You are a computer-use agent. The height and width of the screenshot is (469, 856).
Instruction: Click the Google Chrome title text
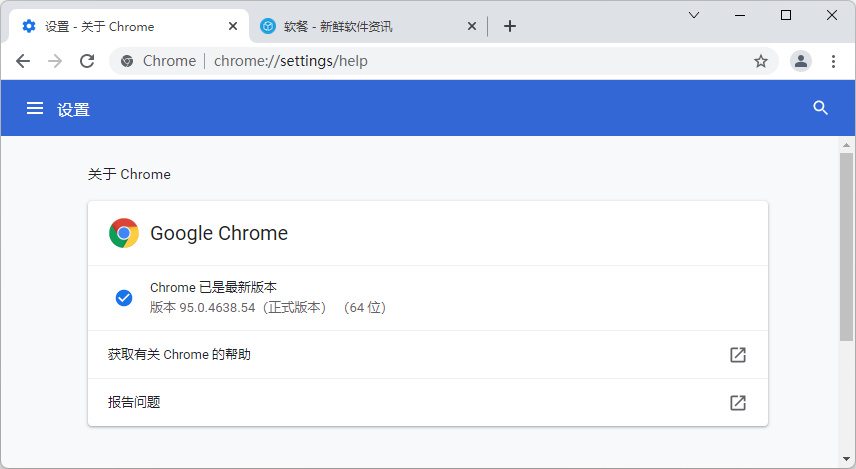pos(219,233)
